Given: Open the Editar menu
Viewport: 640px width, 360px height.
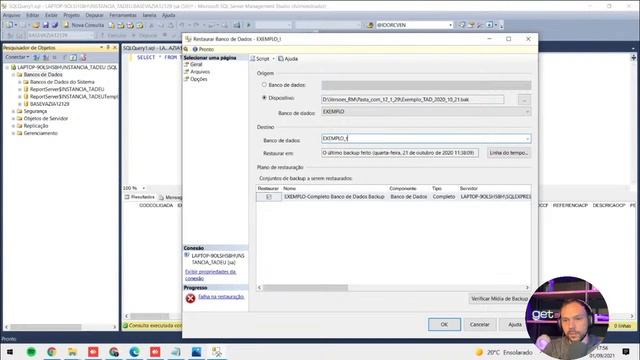Looking at the screenshot, I should [32, 15].
